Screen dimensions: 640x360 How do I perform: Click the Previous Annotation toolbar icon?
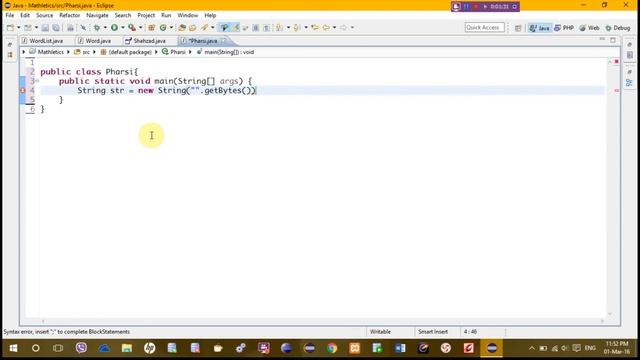click(297, 28)
